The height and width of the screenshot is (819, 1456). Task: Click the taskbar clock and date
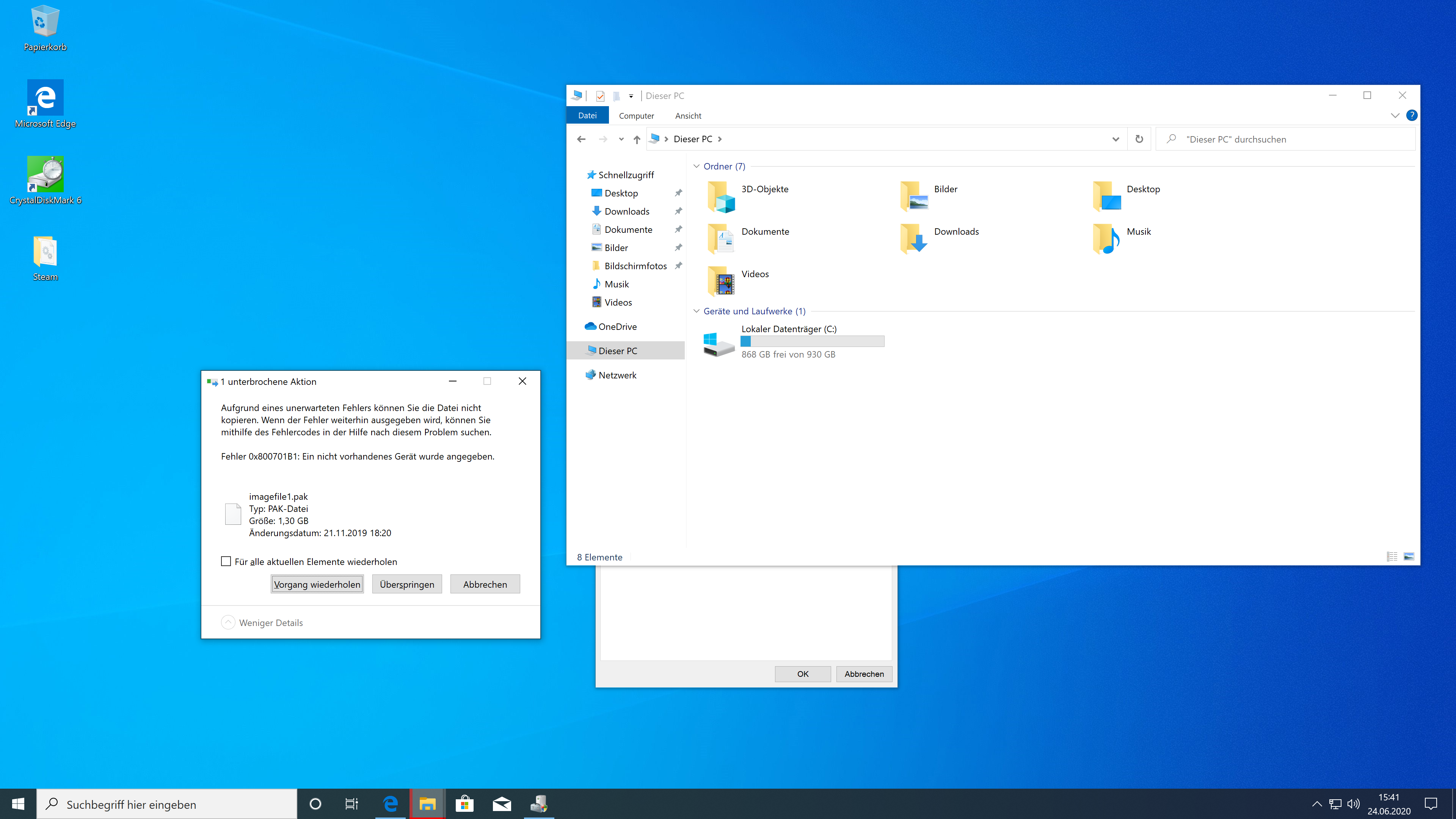(x=1389, y=804)
